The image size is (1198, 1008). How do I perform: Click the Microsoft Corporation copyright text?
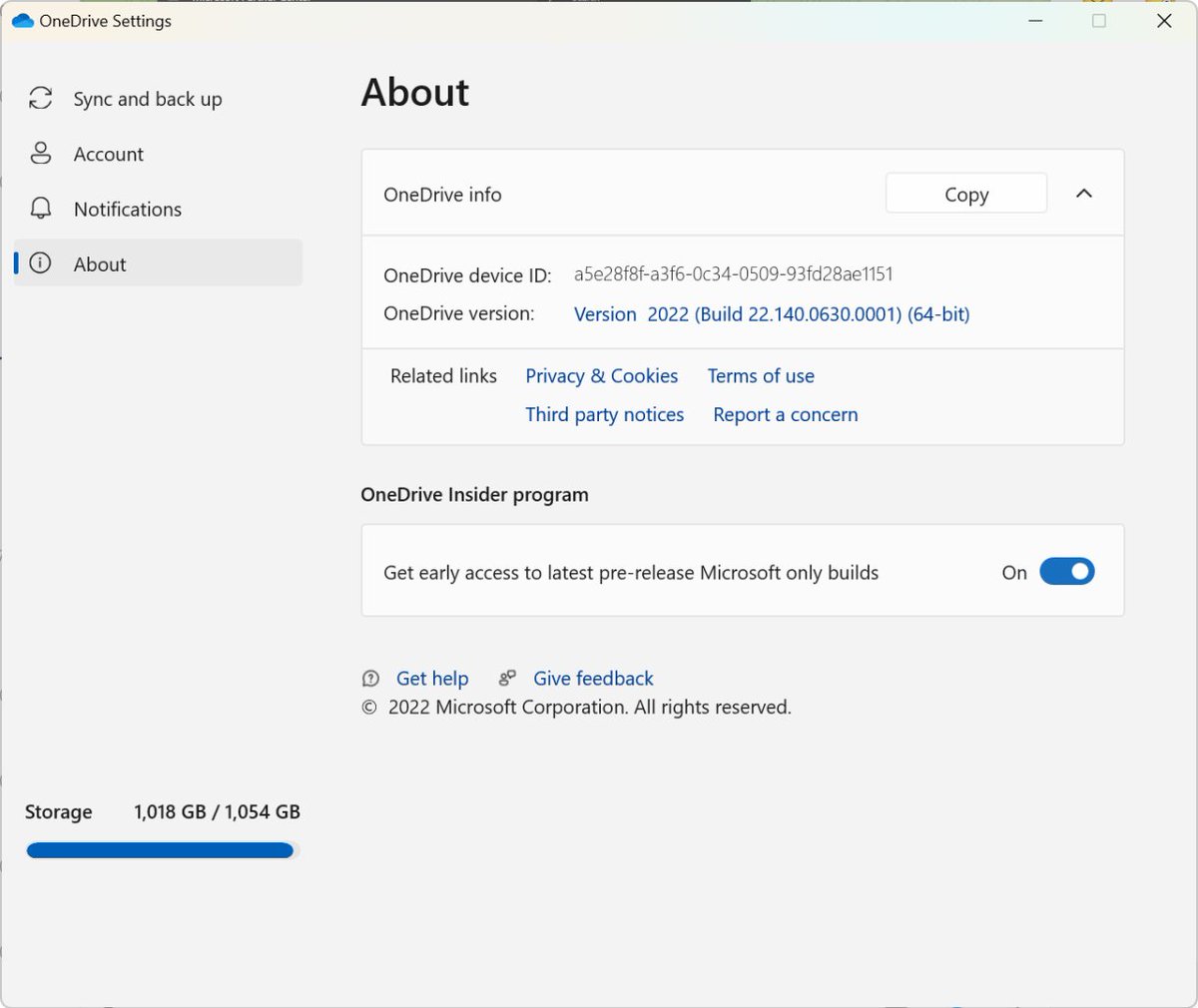point(576,708)
